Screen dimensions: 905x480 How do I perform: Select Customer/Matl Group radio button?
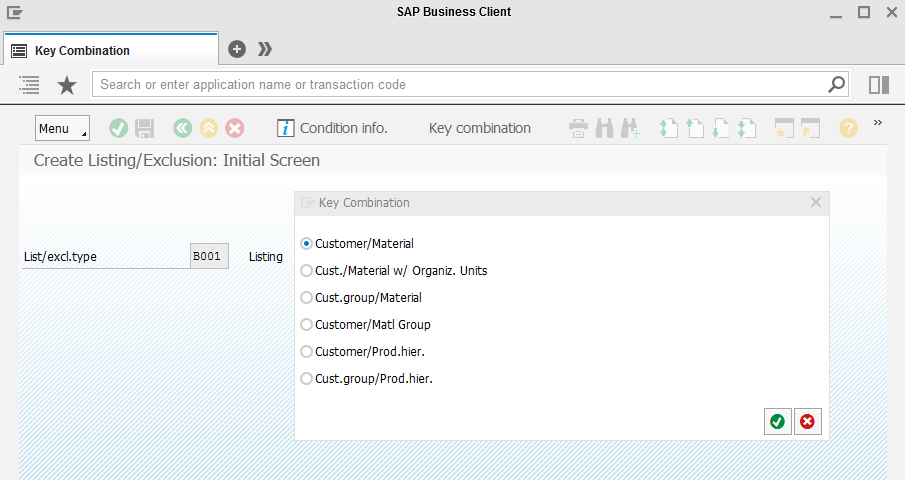(306, 324)
